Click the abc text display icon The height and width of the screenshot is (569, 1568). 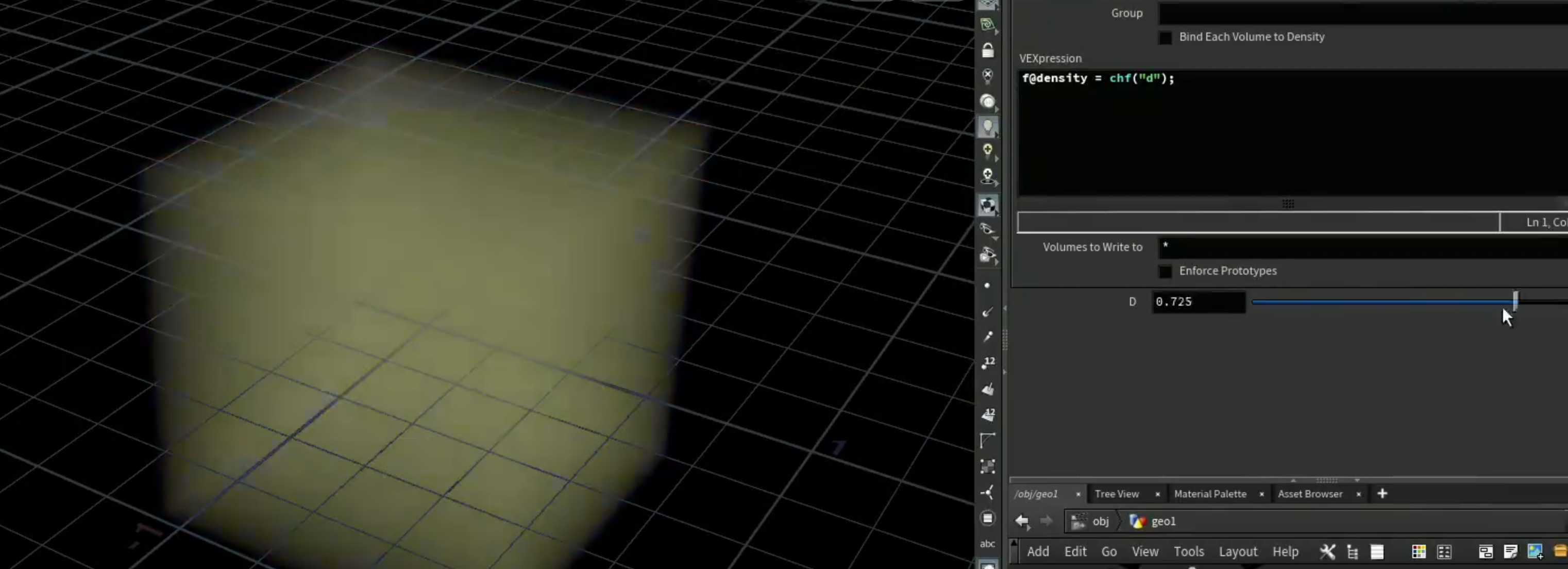pos(987,543)
